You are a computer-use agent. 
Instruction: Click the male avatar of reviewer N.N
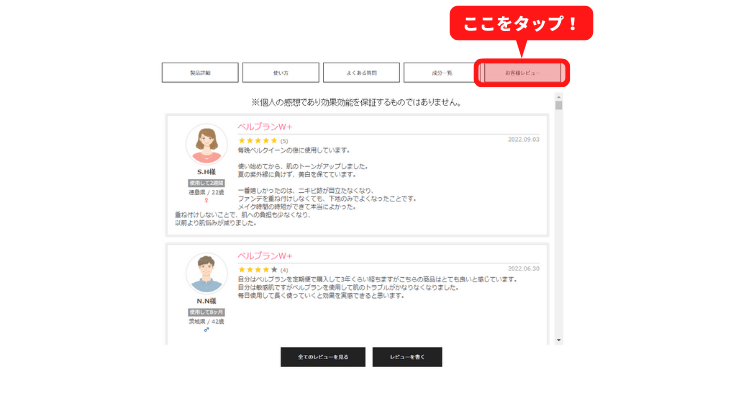[x=207, y=273]
